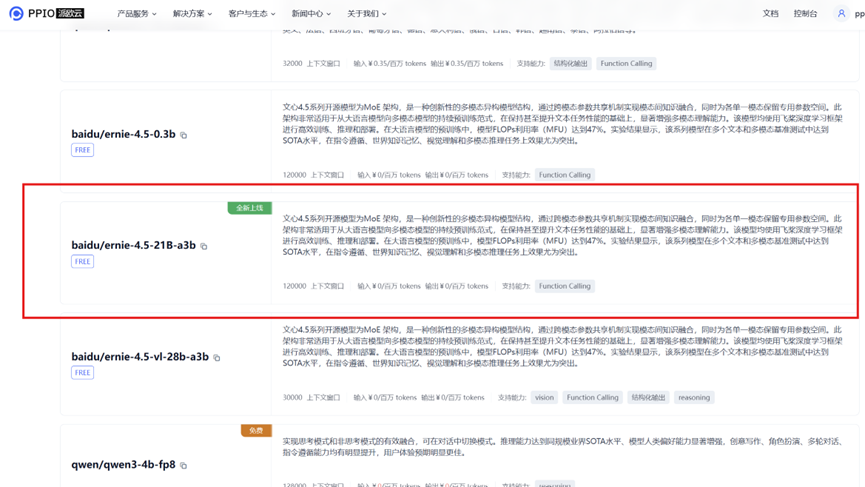Select 结构化输出 tag of ernie-4.5-vl-28b-a3b
865x487 pixels.
click(x=648, y=398)
